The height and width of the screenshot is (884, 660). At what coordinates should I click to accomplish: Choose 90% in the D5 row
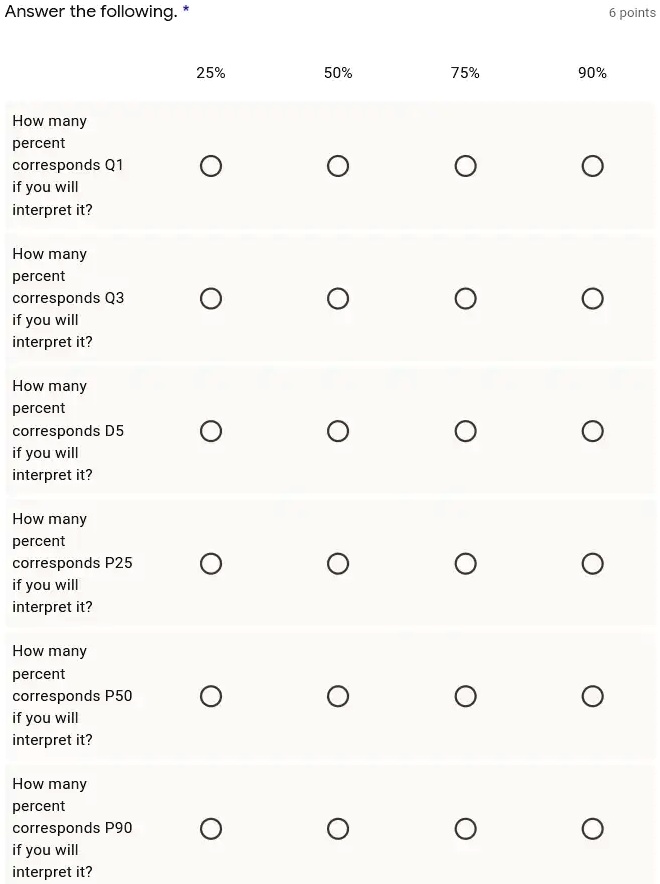[592, 431]
